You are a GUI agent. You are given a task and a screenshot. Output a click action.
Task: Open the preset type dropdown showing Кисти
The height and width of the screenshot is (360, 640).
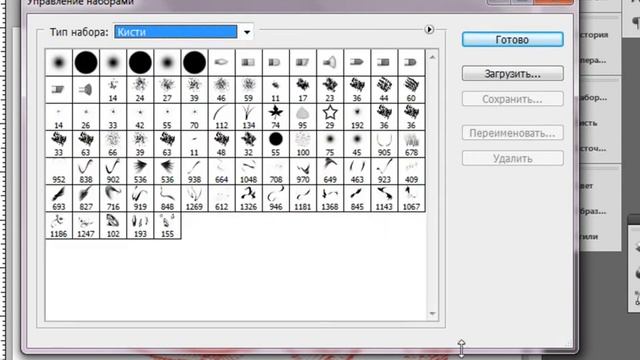click(x=184, y=32)
